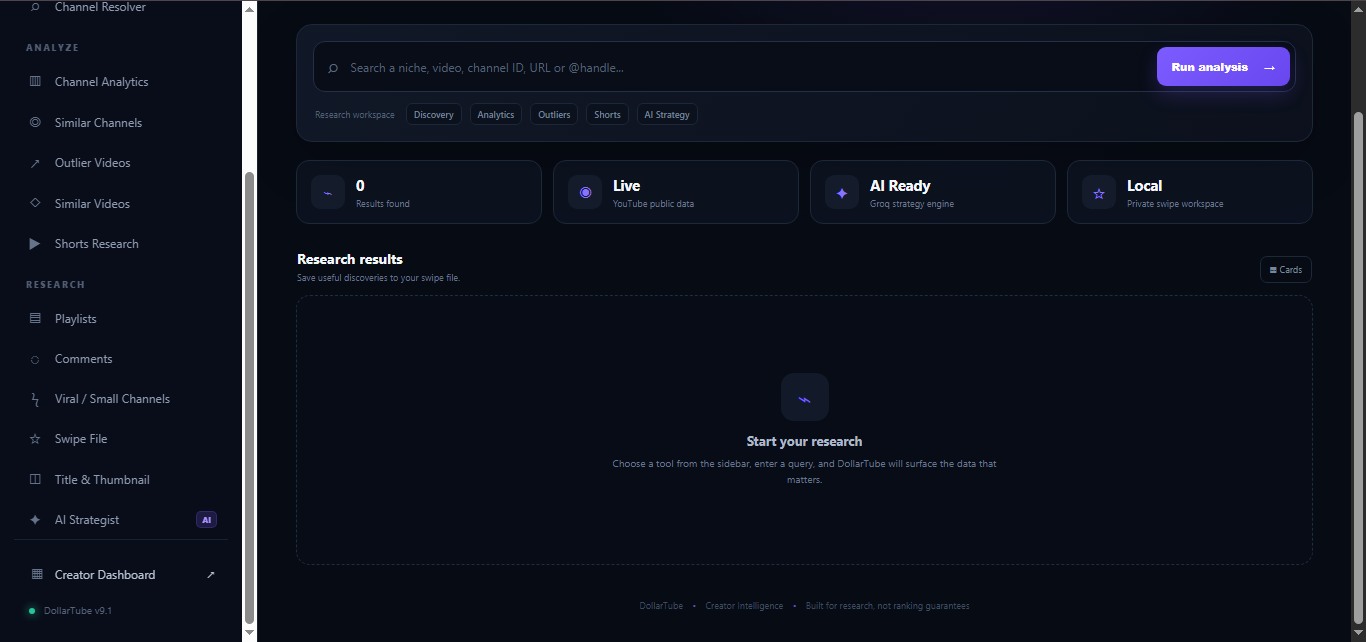Select the Discovery workspace chip
The image size is (1366, 642).
point(434,115)
